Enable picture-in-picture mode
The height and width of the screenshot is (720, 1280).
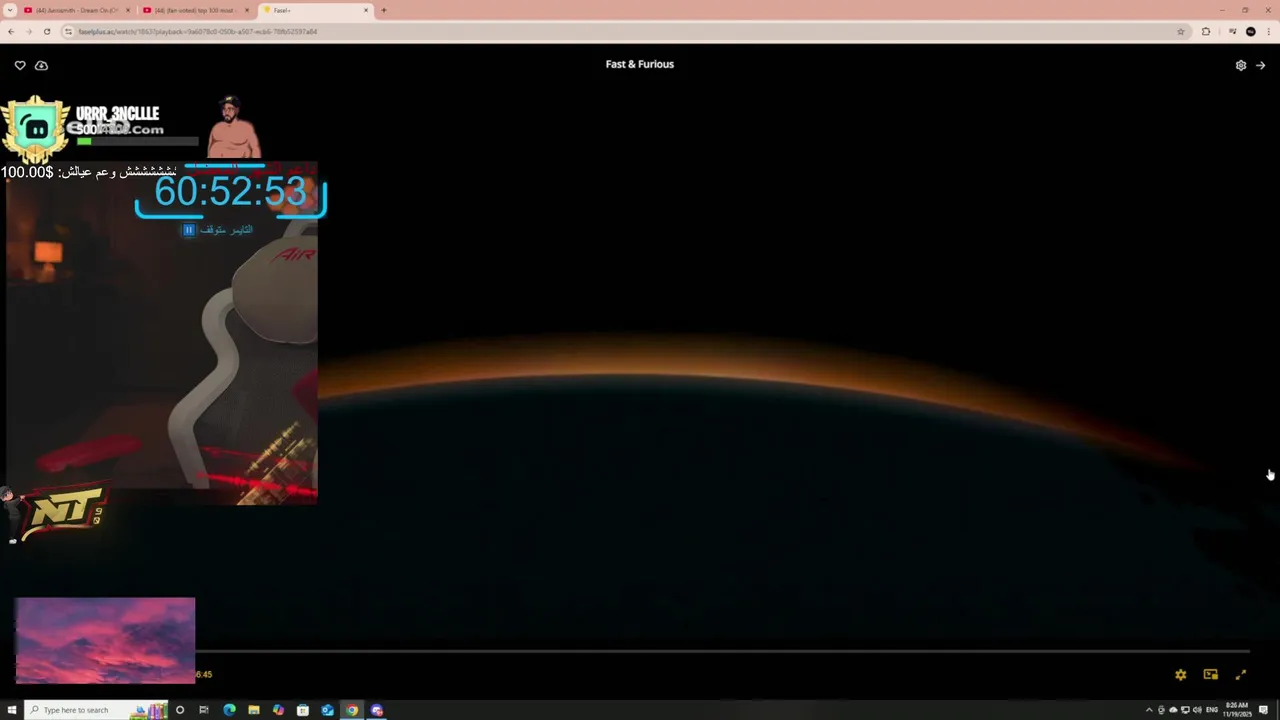(1211, 675)
